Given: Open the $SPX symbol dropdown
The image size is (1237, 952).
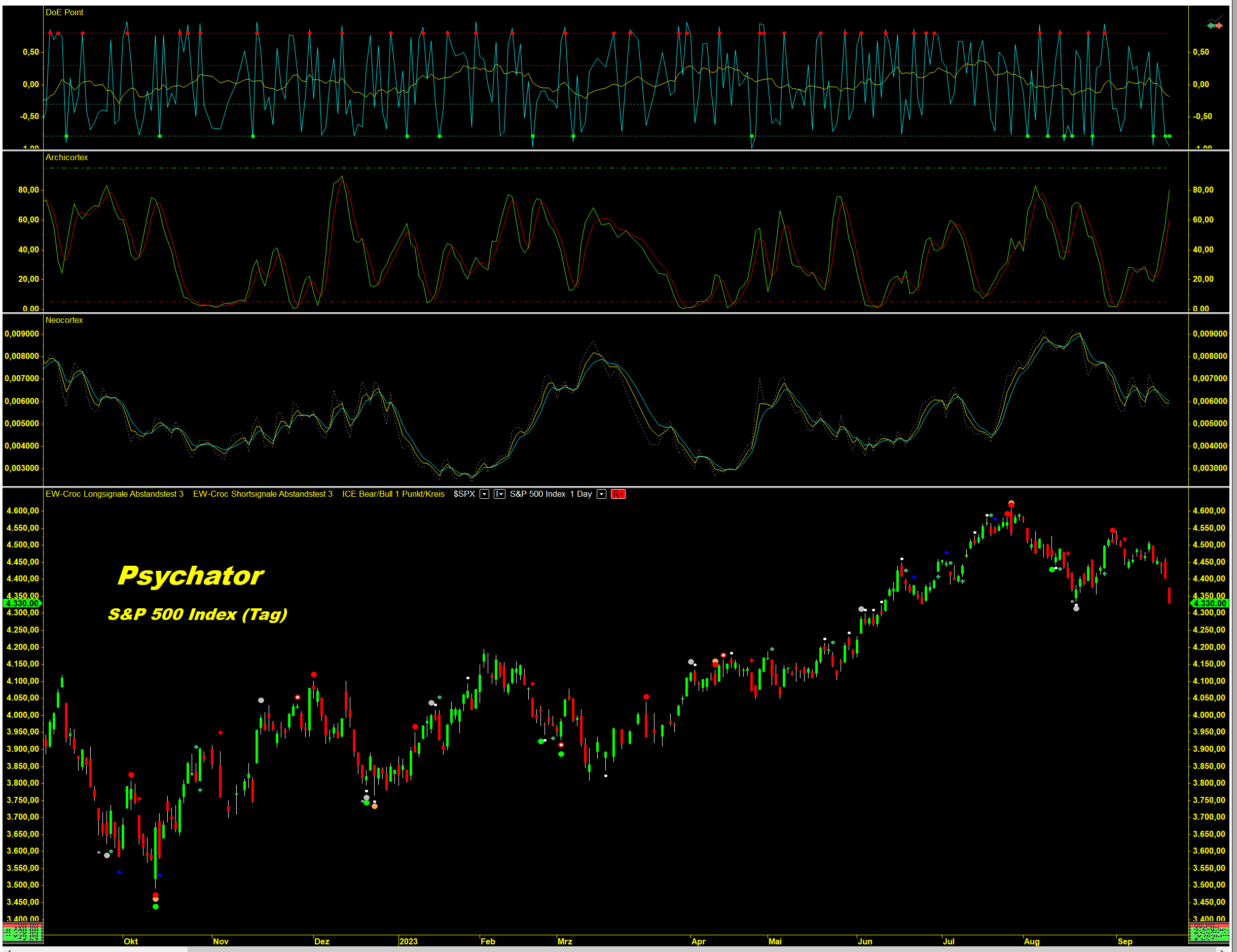Looking at the screenshot, I should point(484,494).
